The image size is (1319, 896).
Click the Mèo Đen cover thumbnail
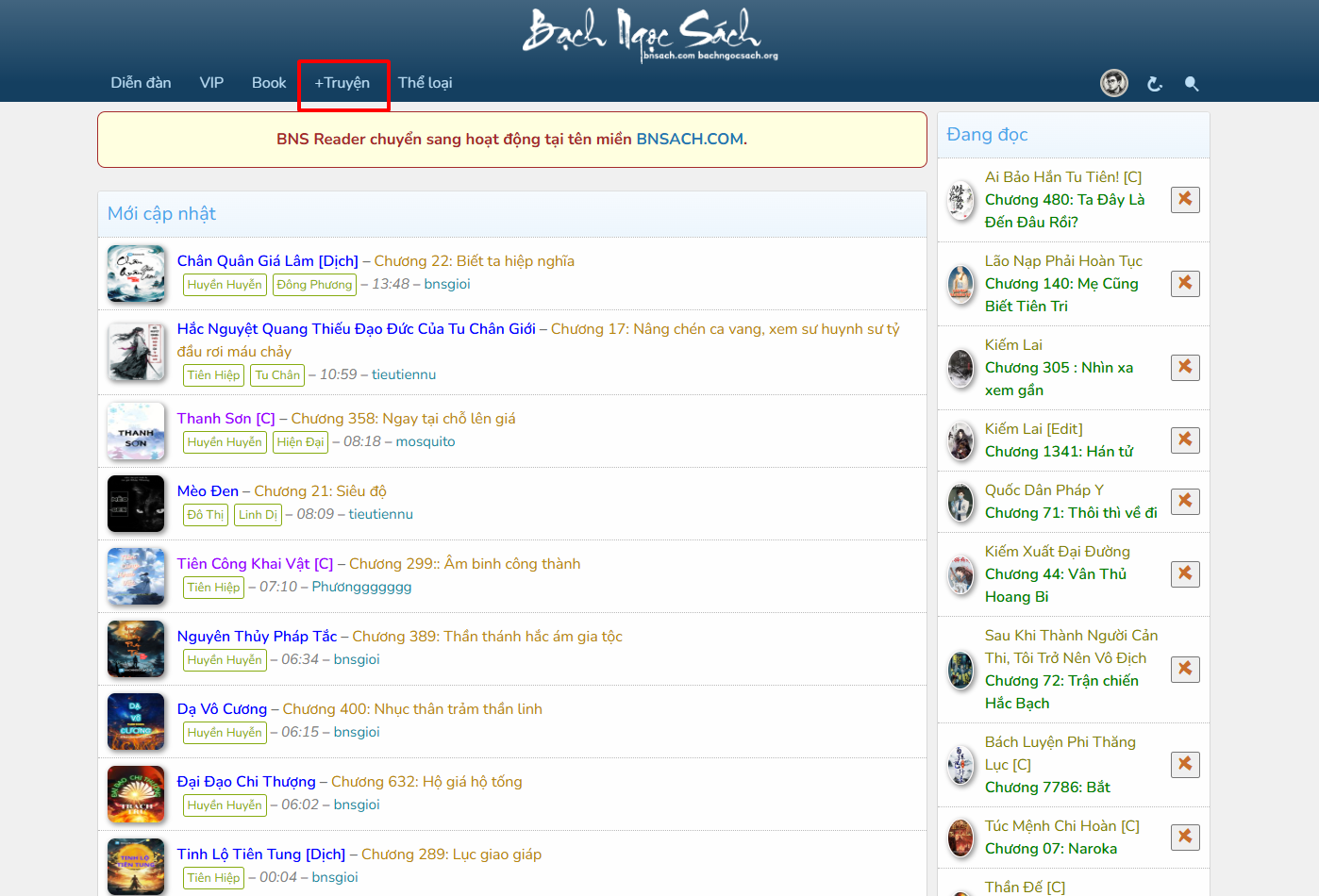point(136,504)
